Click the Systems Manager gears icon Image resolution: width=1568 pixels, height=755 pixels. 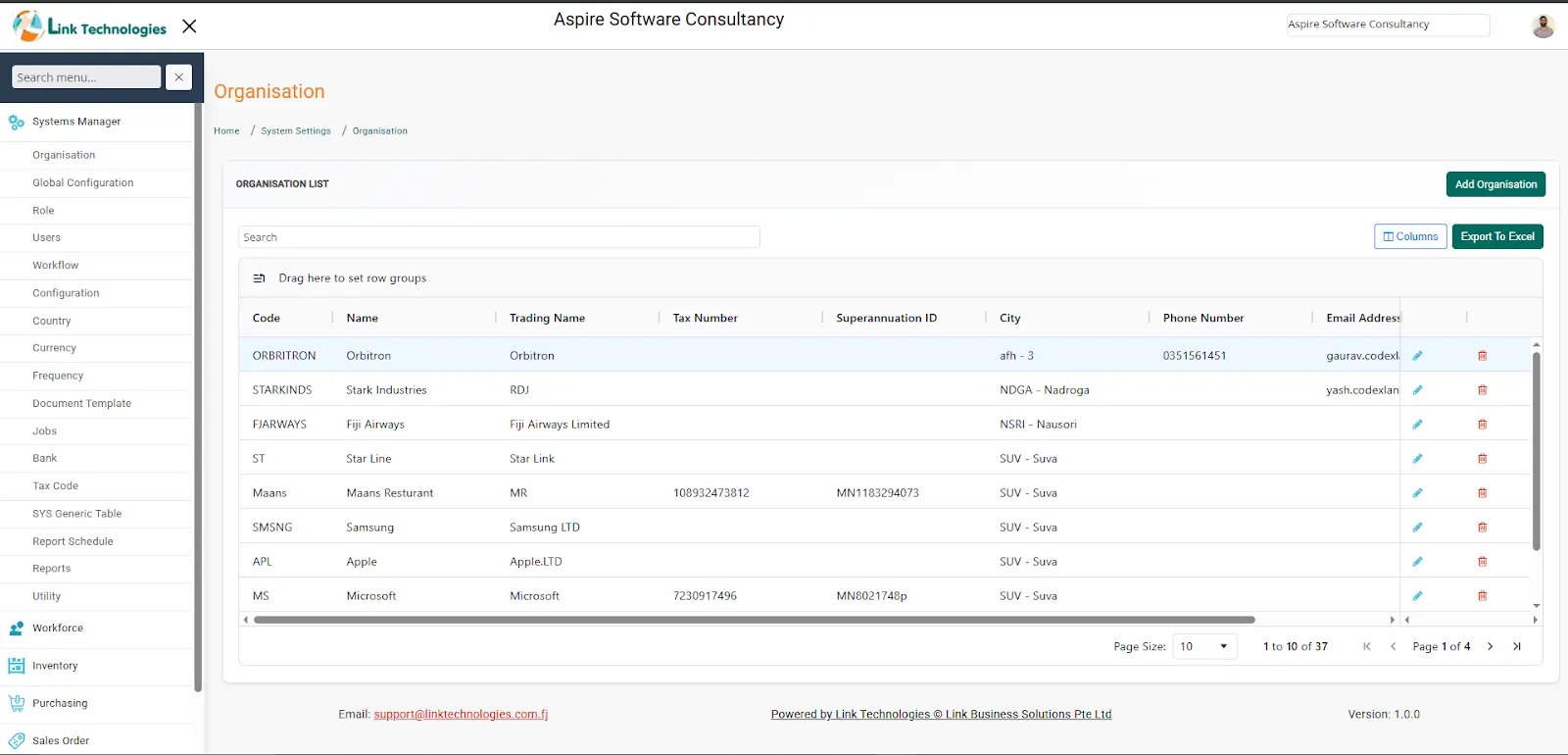coord(16,122)
